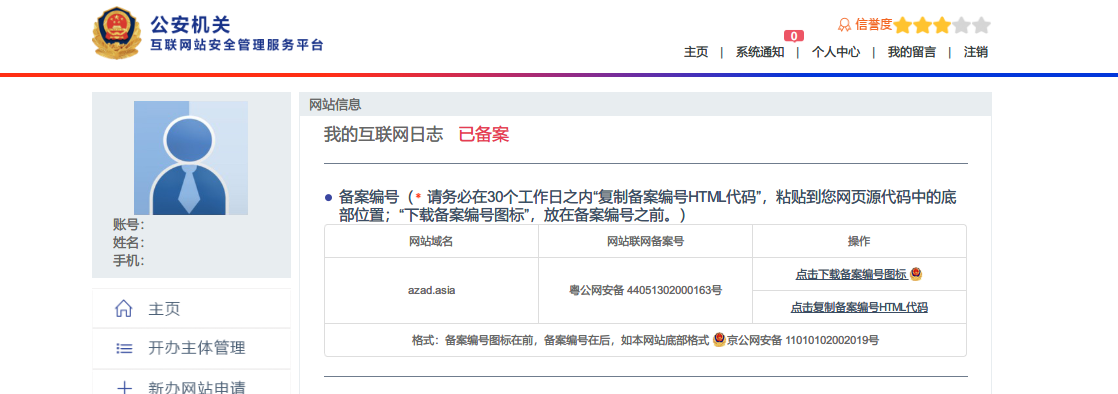Screen dimensions: 1118x394
Task: Open 我的留言 in the top navigation
Action: 911,52
